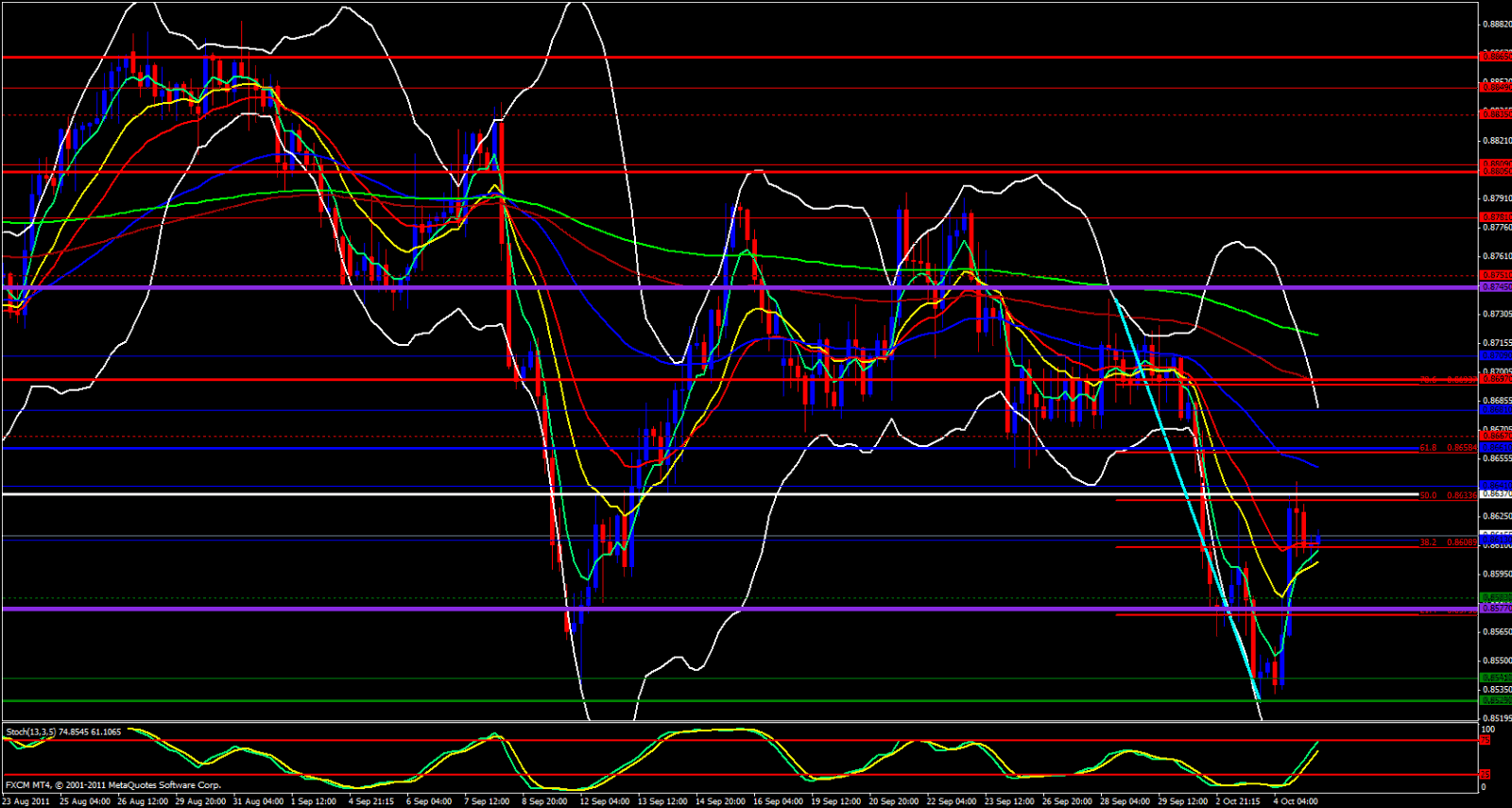Click the '29 Aug 20:00' time label
Viewport: 1512px width, 808px height.
200,801
